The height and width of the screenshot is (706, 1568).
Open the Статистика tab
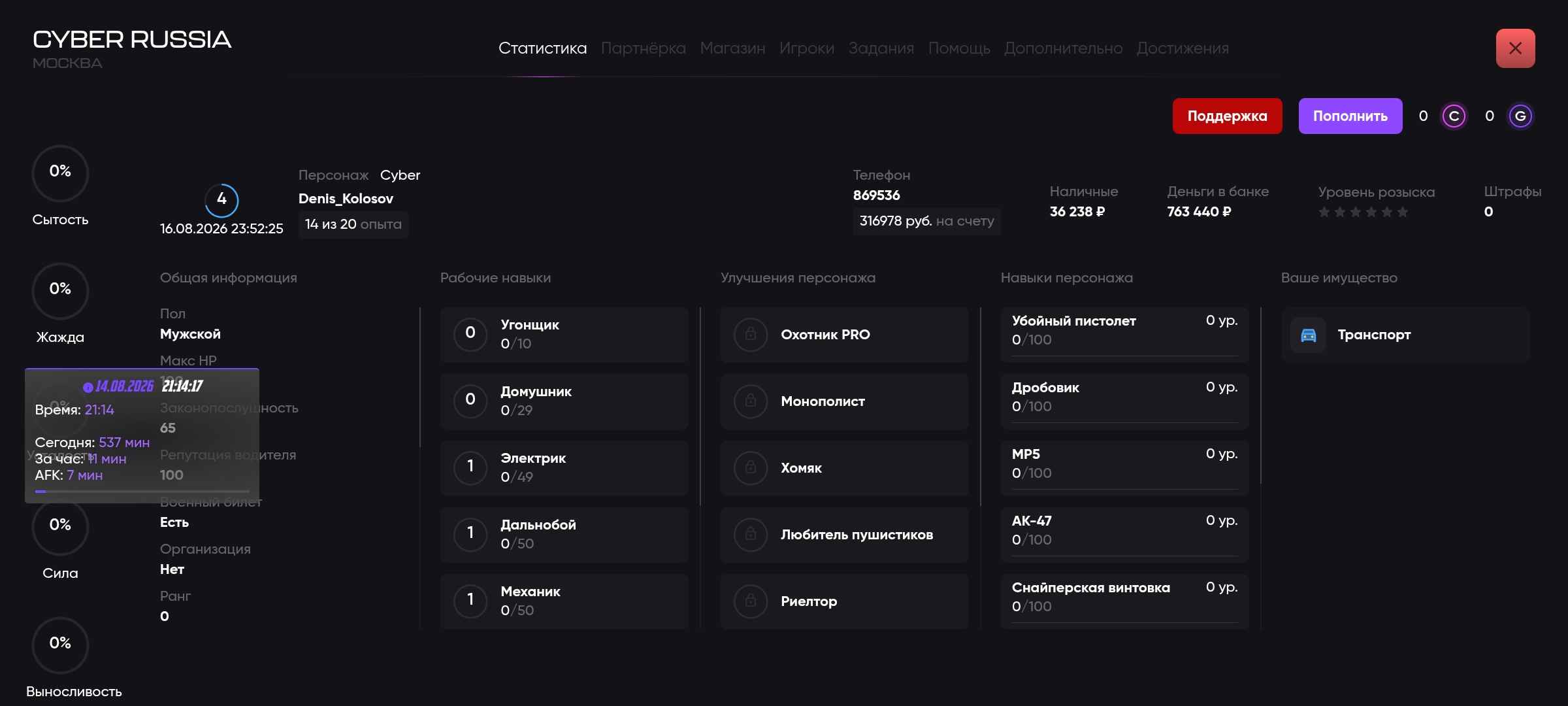pyautogui.click(x=542, y=48)
